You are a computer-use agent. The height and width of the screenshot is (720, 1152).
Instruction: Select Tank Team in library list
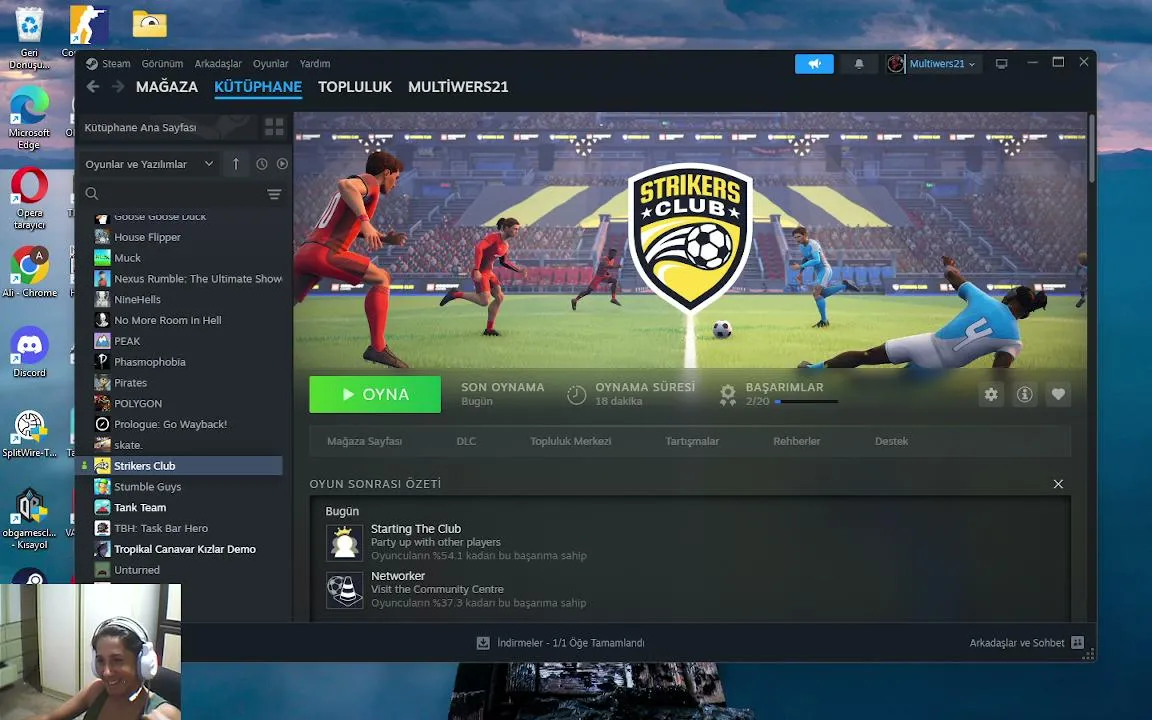point(188,508)
